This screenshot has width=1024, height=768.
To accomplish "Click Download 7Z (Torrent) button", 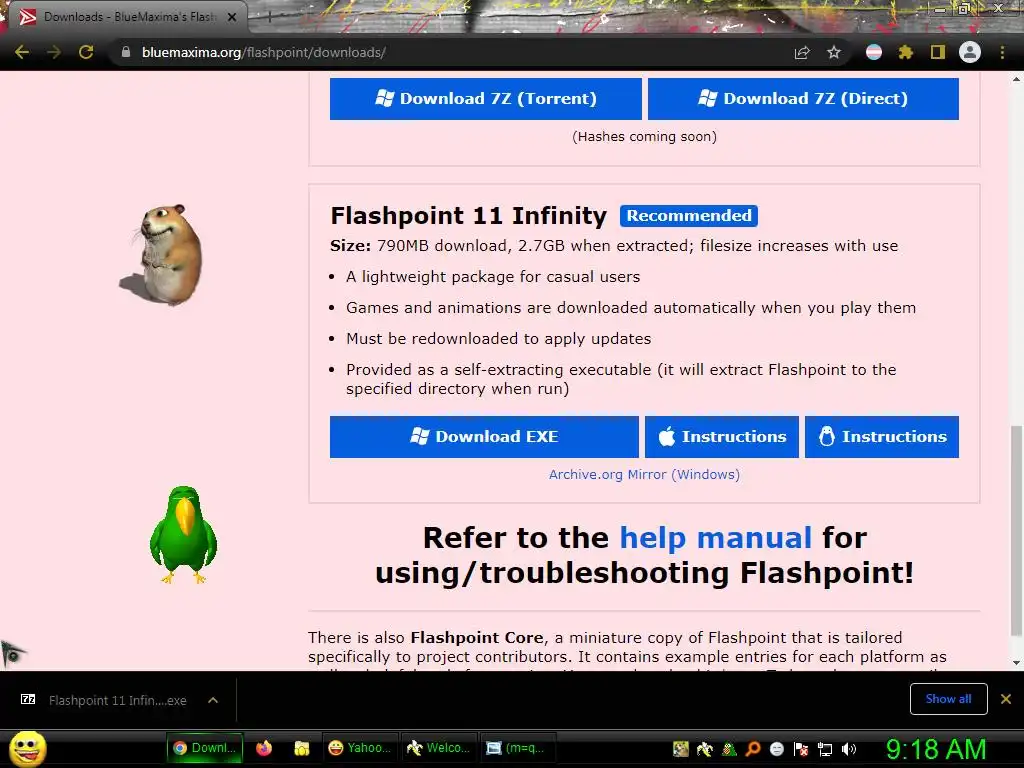I will 485,99.
